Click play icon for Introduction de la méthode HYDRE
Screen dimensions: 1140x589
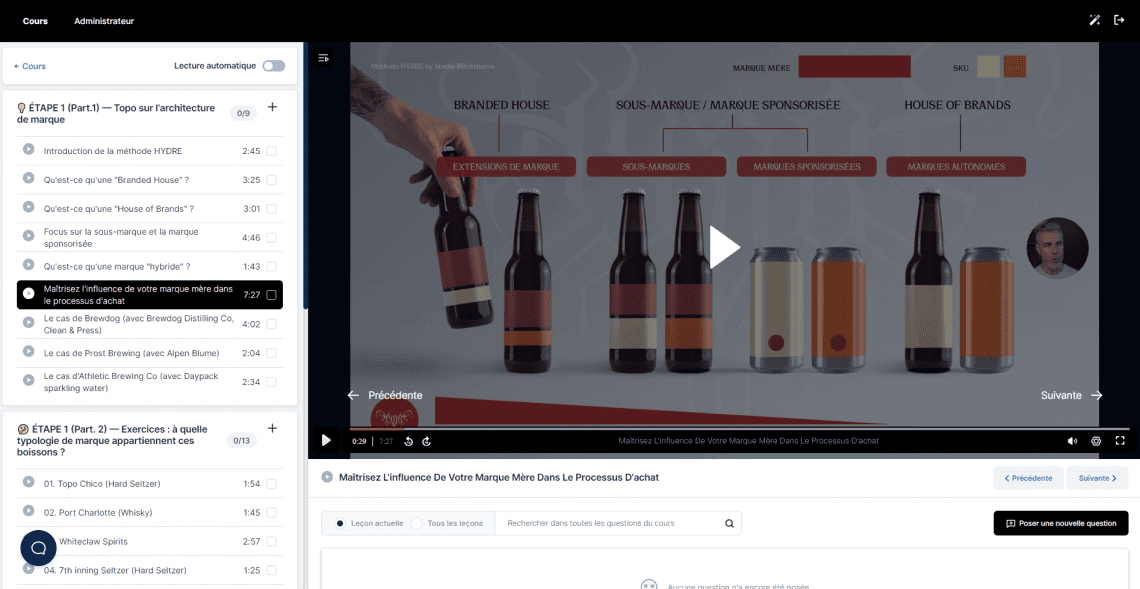coord(28,149)
